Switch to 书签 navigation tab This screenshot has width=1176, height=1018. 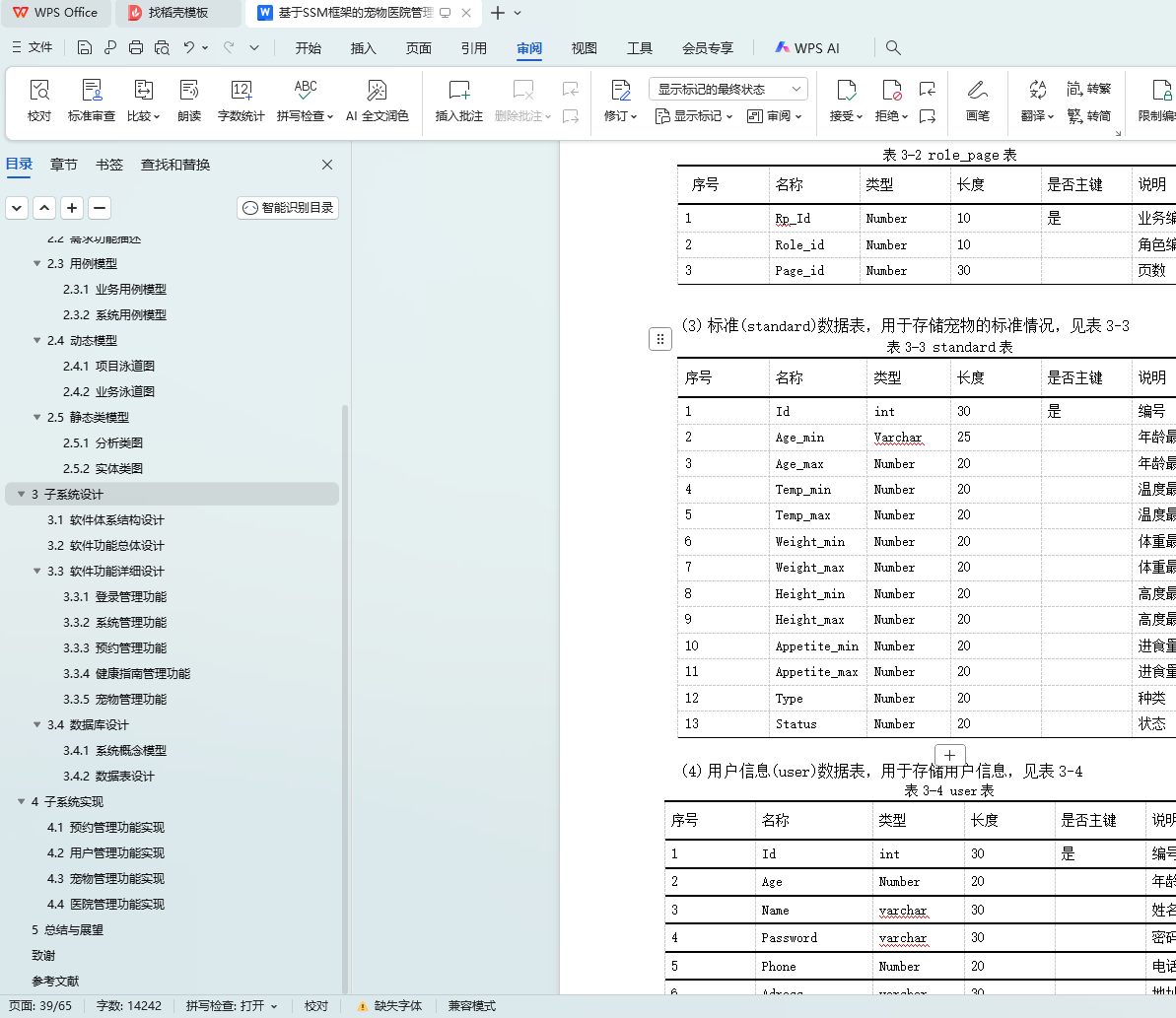[x=109, y=165]
